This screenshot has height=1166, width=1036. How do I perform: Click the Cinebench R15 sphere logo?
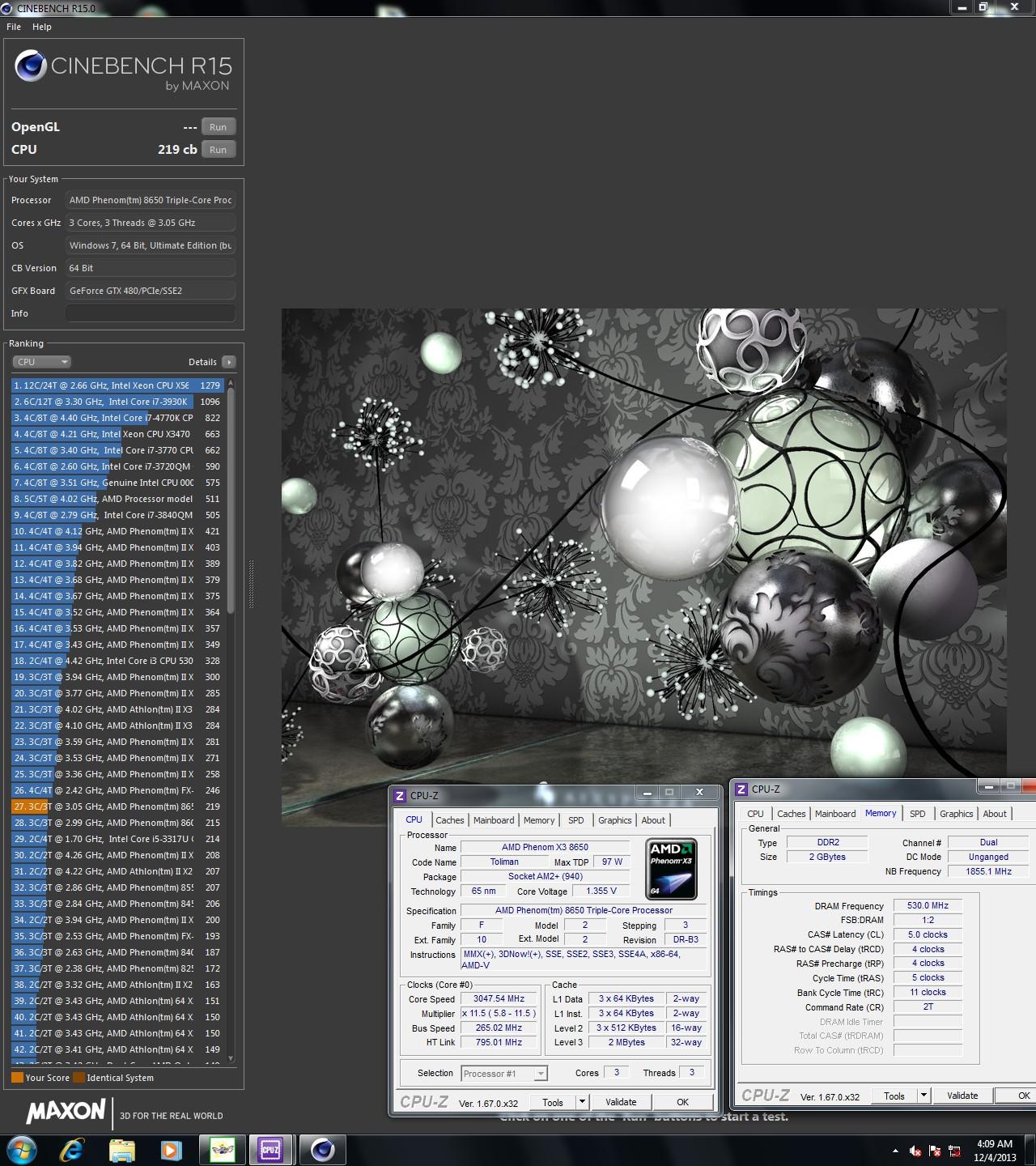pyautogui.click(x=31, y=66)
